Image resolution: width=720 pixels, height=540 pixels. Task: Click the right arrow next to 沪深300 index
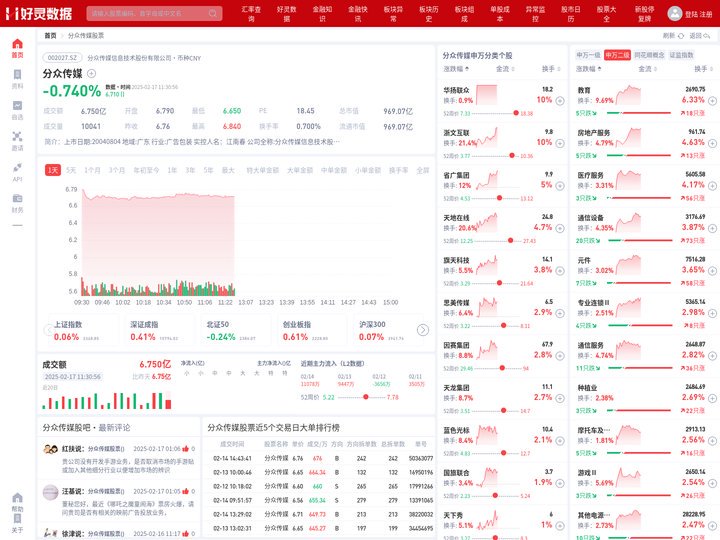(423, 330)
